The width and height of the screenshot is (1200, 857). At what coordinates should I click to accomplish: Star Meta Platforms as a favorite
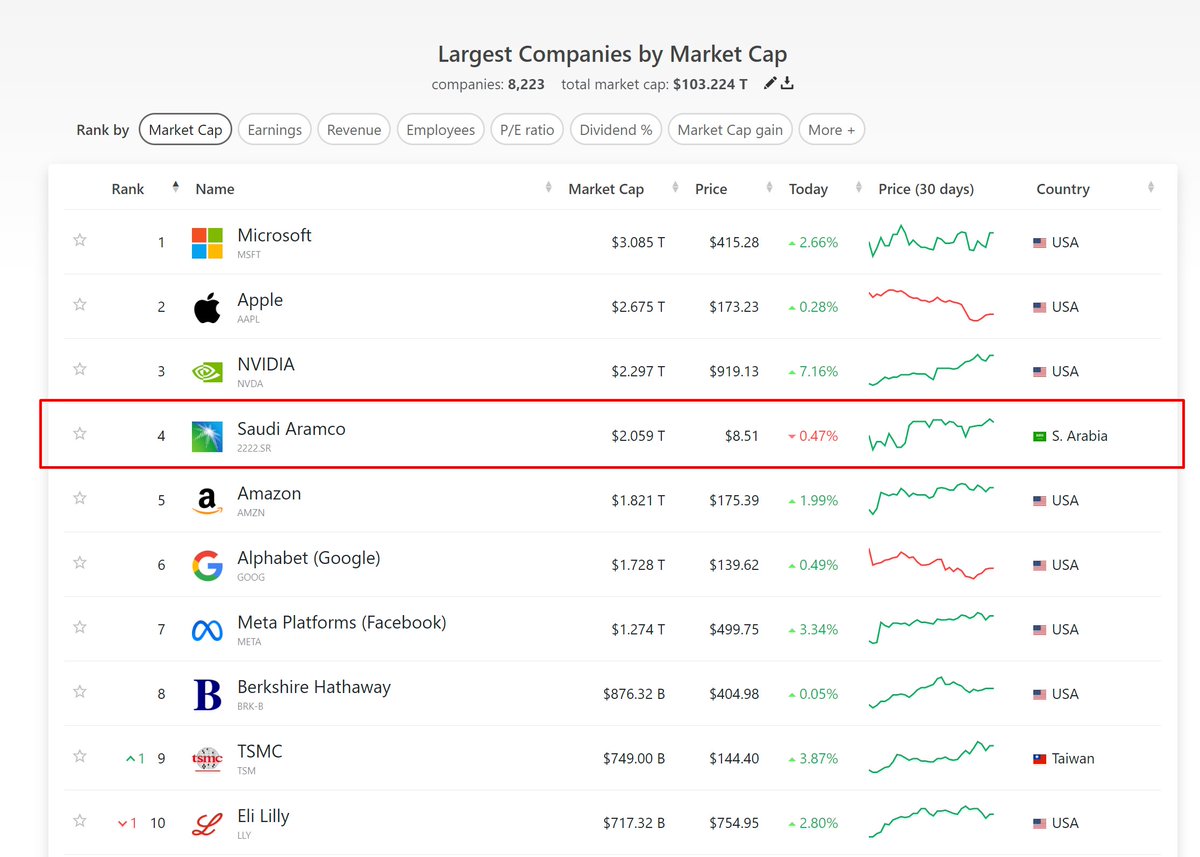coord(80,627)
